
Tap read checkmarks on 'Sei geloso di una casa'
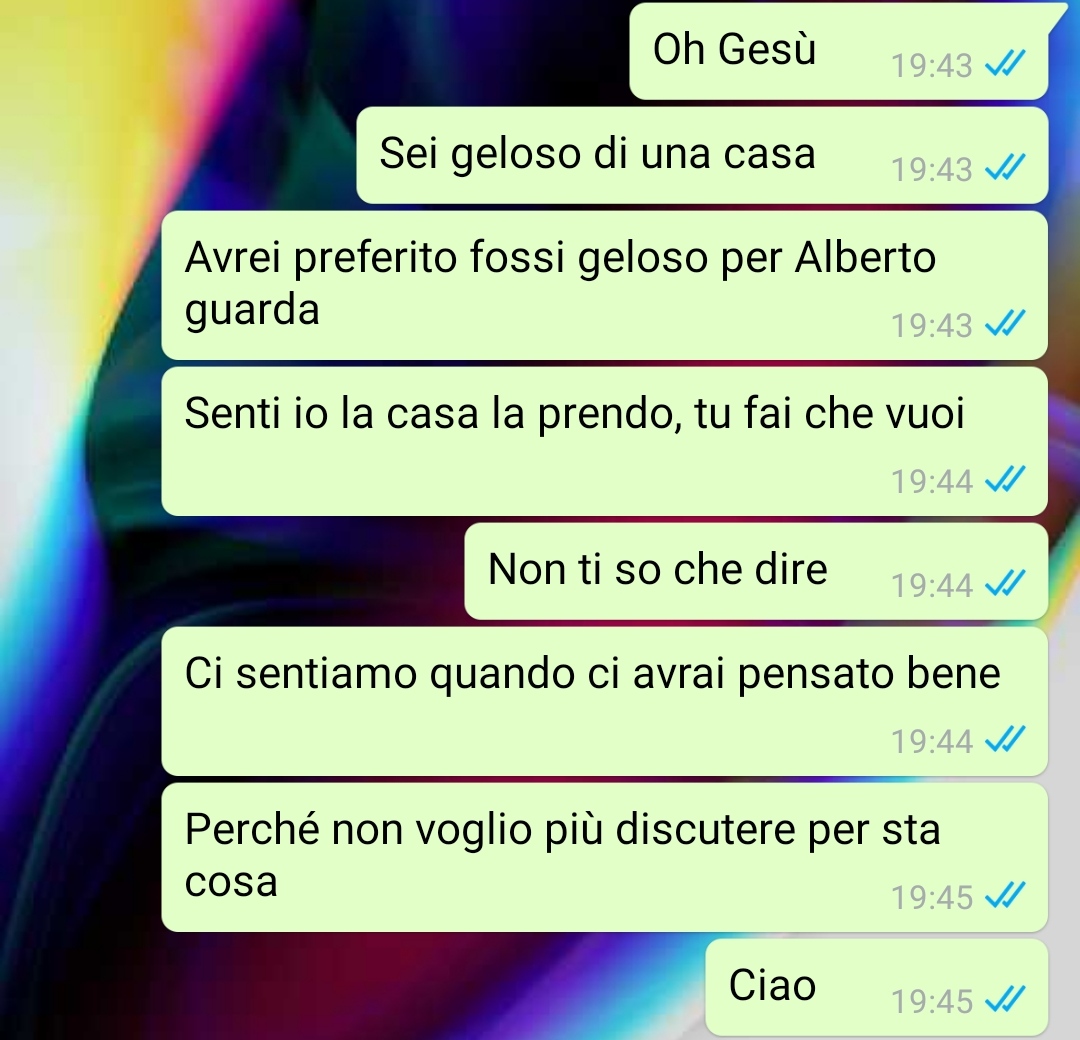pos(1005,167)
